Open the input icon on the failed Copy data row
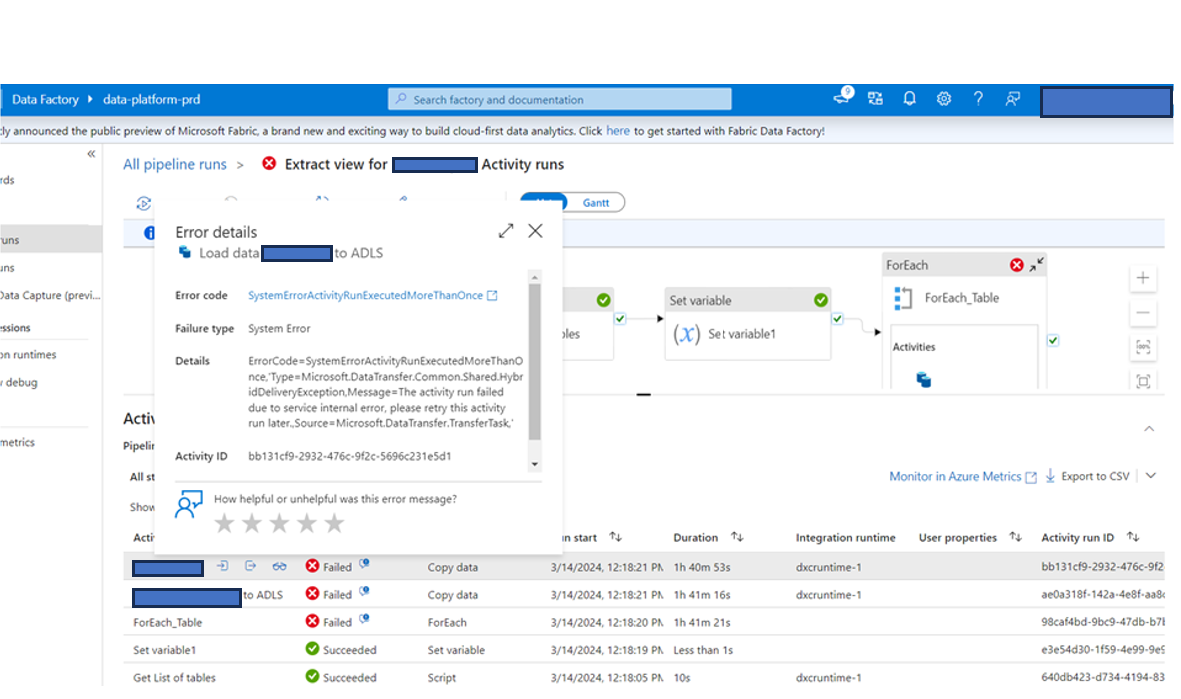 [222, 566]
